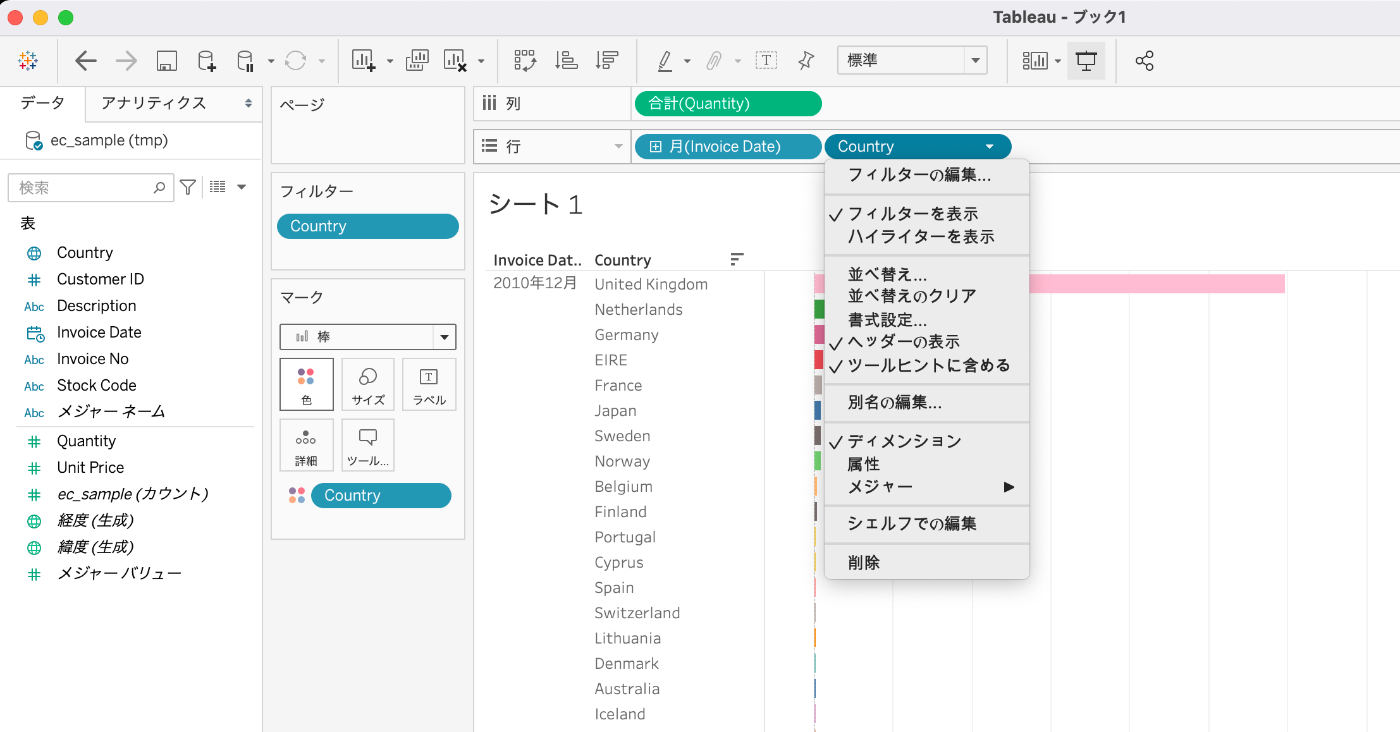Viewport: 1400px width, 732px height.
Task: Open the Size card in Marks
Action: (368, 385)
